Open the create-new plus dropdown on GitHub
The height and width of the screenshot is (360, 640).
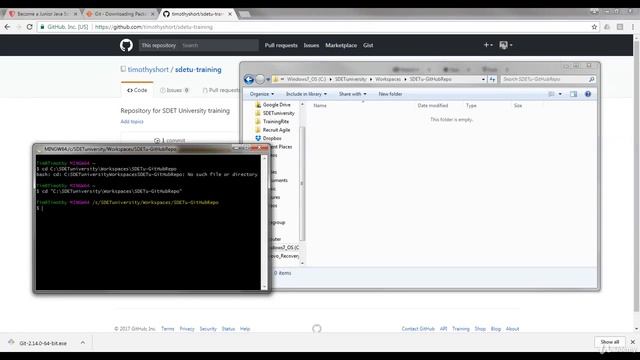pyautogui.click(x=488, y=45)
